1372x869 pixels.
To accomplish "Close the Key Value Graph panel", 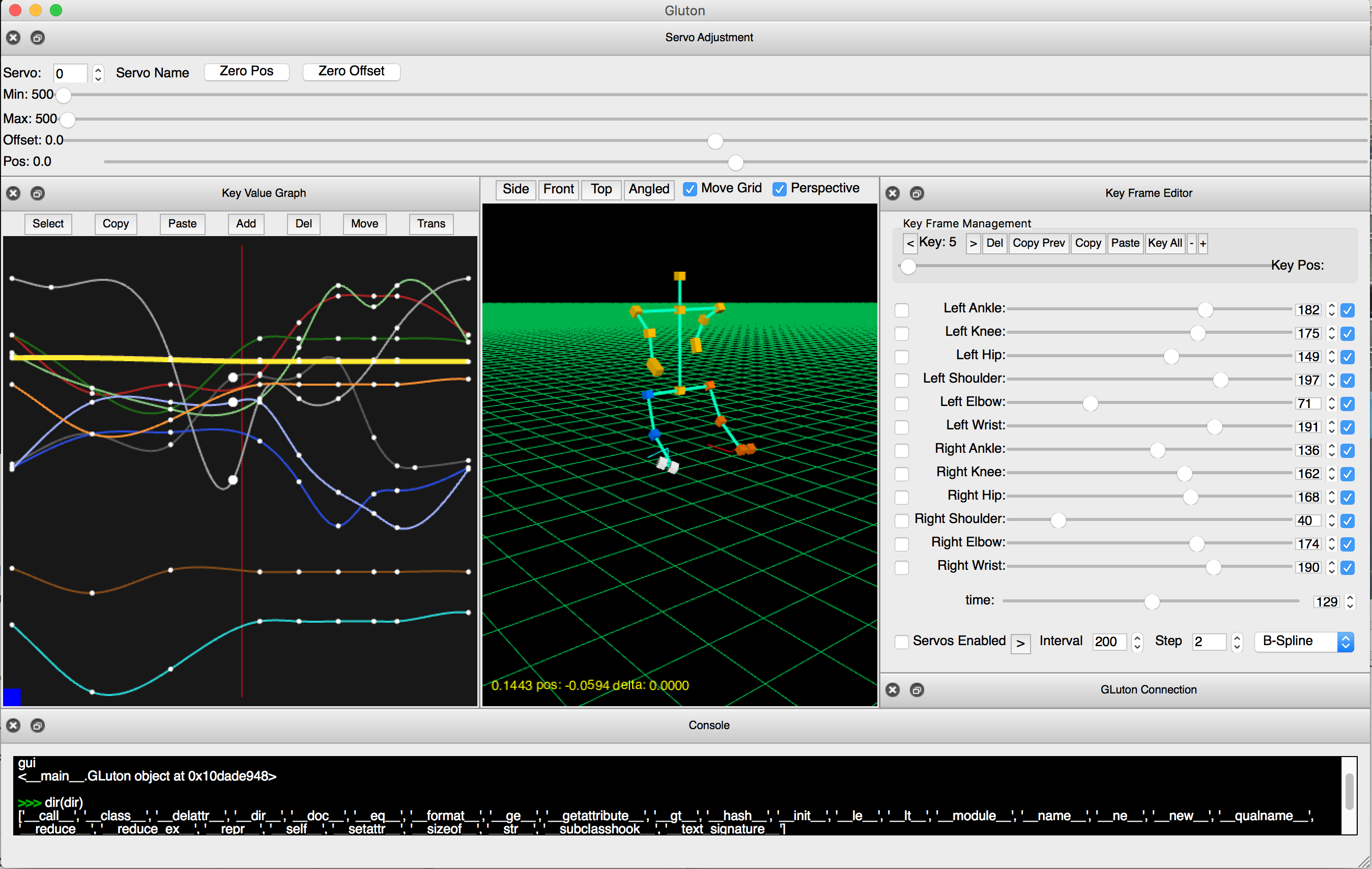I will (x=13, y=193).
